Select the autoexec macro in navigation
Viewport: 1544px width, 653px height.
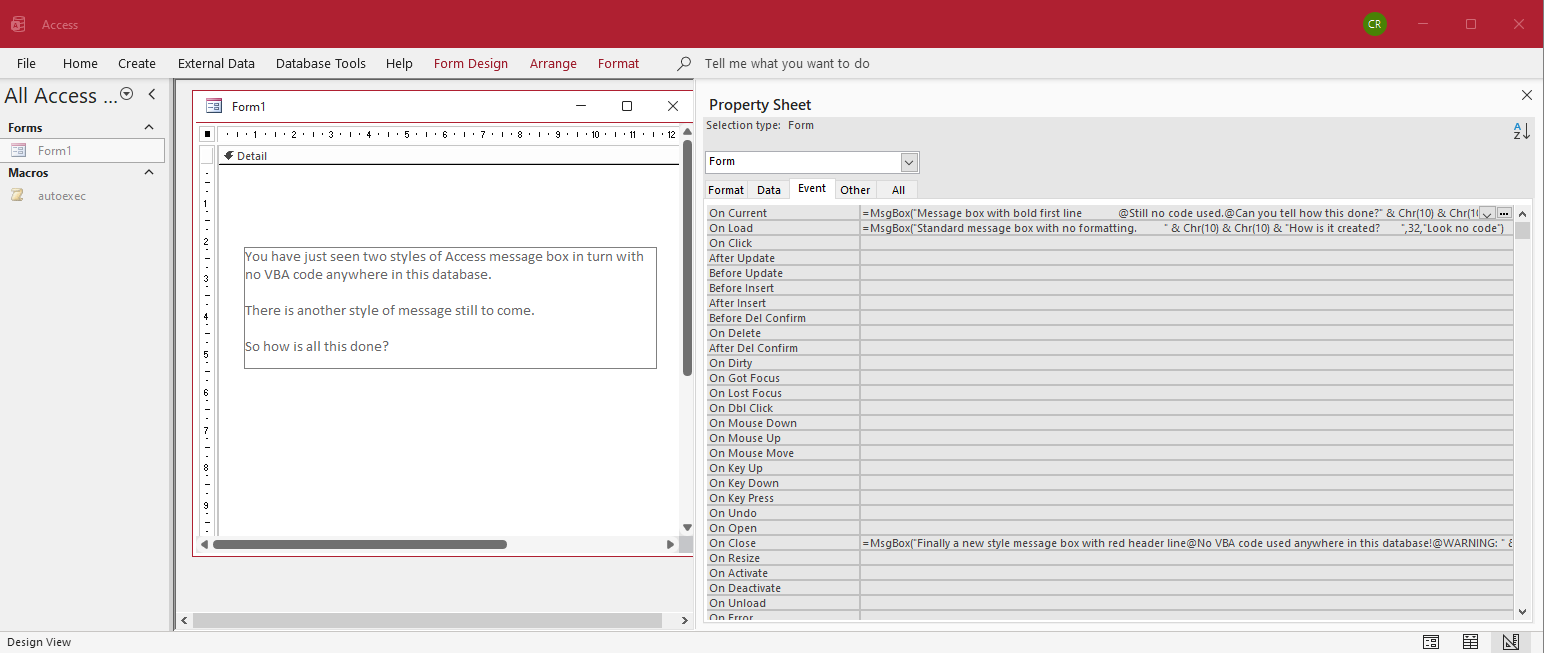(62, 196)
